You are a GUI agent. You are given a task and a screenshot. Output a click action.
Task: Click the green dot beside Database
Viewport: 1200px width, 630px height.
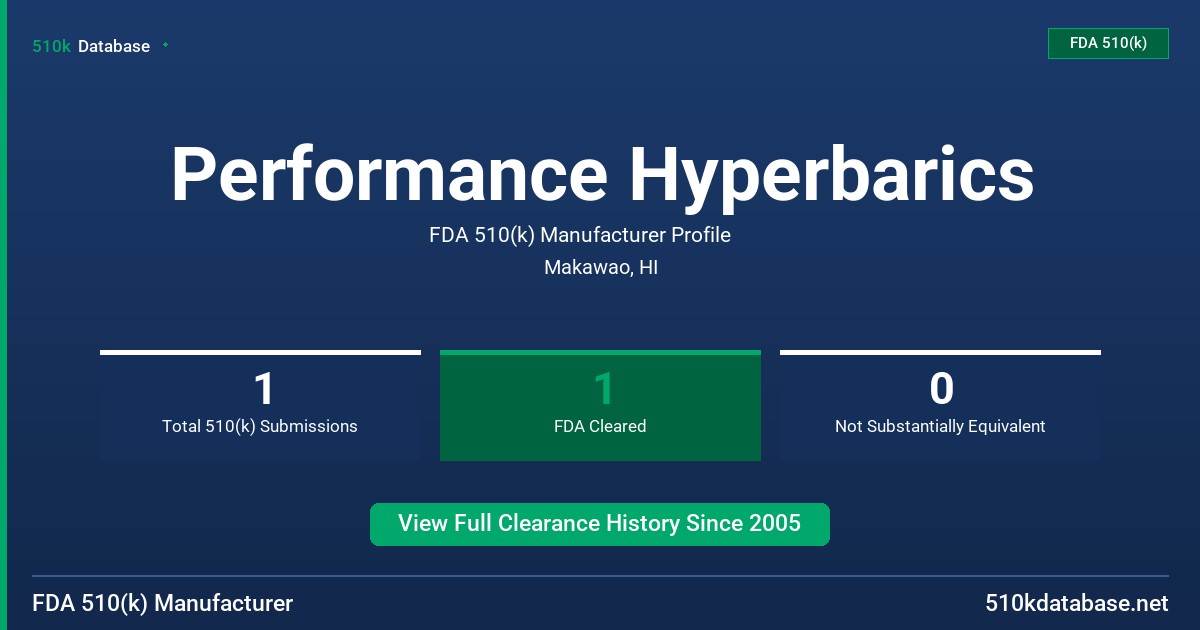click(x=165, y=45)
